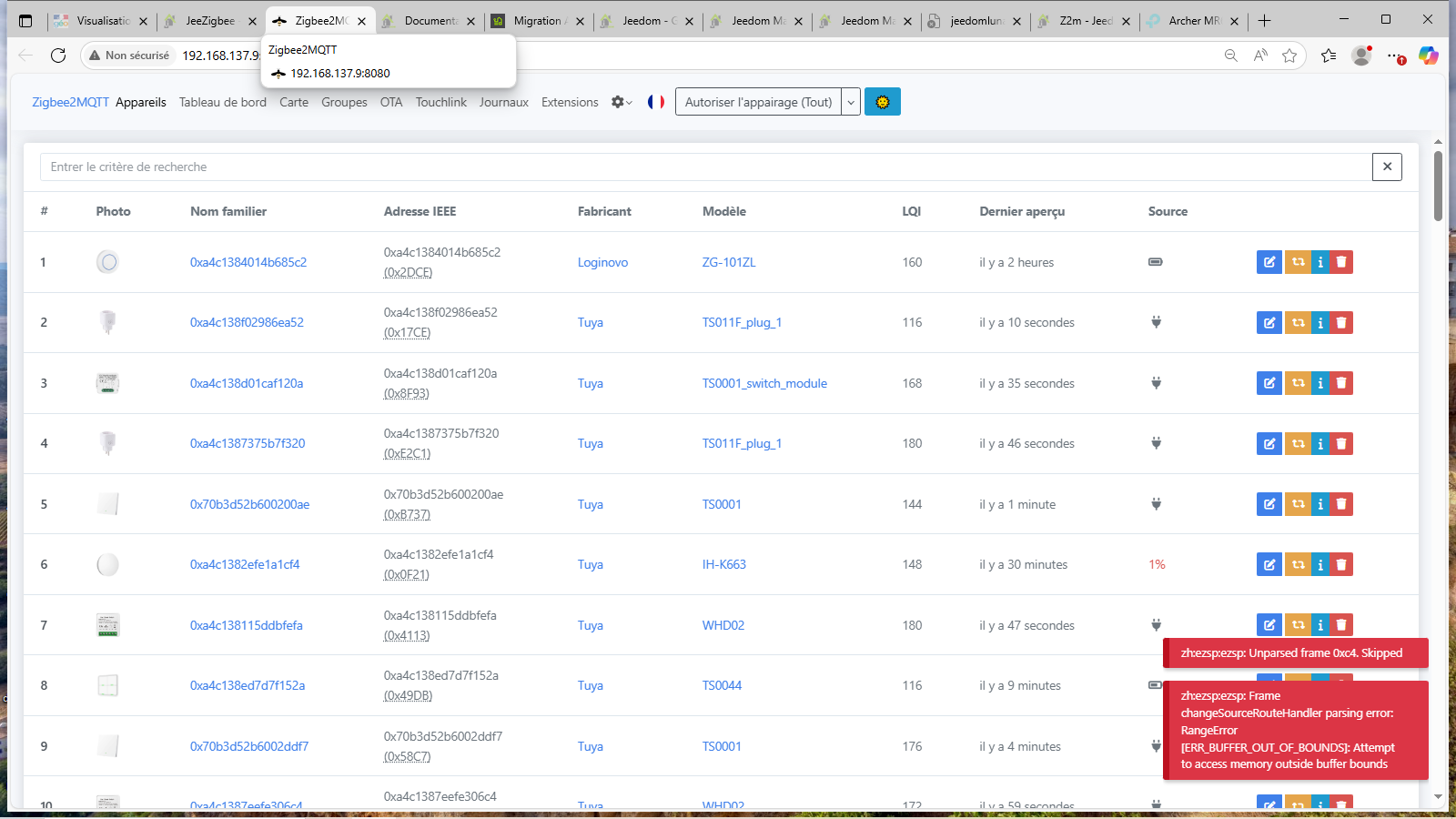Viewport: 1456px width, 819px height.
Task: Click the French flag language icon
Action: point(656,102)
